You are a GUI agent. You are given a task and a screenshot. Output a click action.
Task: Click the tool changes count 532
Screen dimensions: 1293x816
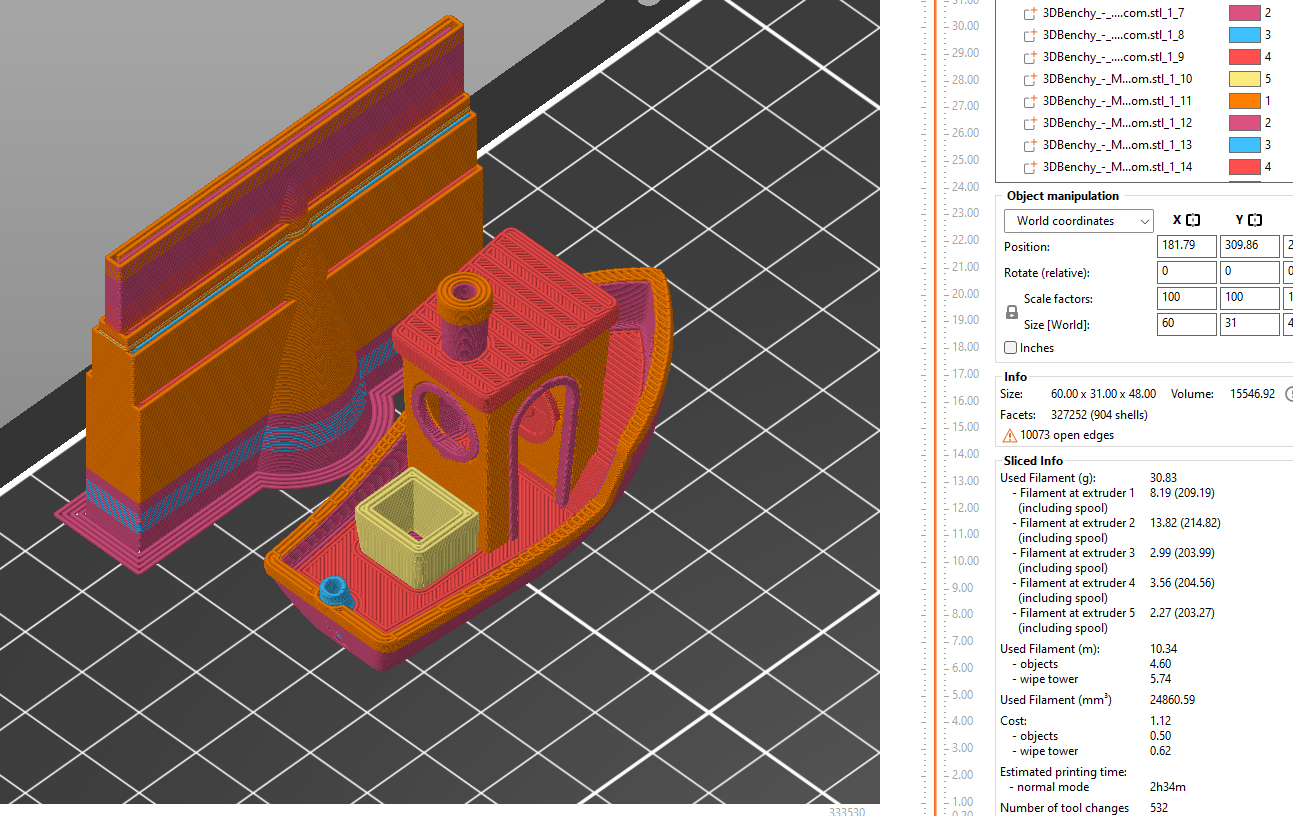1160,808
